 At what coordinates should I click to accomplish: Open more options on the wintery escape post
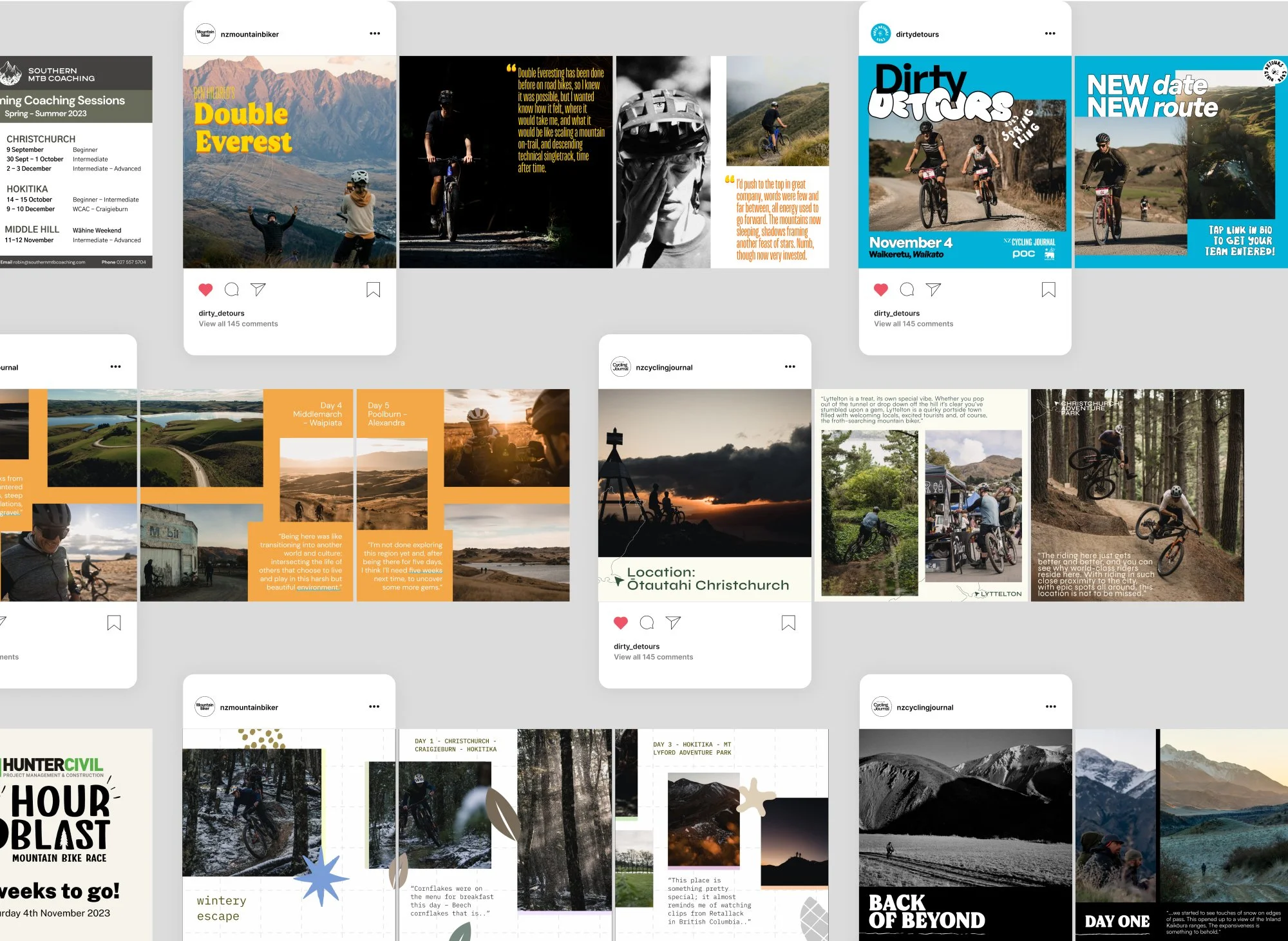click(x=374, y=707)
